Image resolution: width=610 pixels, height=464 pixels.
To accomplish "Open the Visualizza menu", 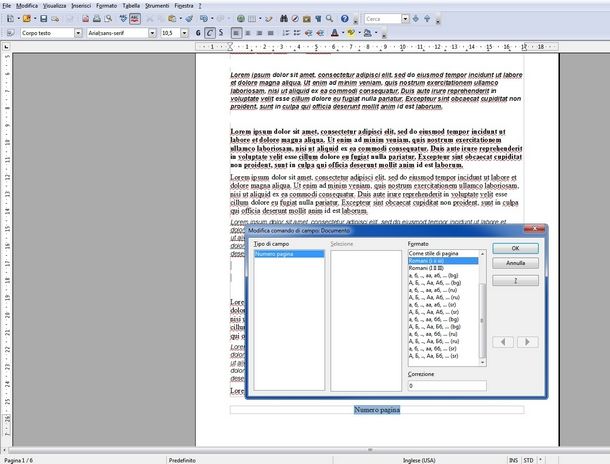I will coord(54,6).
